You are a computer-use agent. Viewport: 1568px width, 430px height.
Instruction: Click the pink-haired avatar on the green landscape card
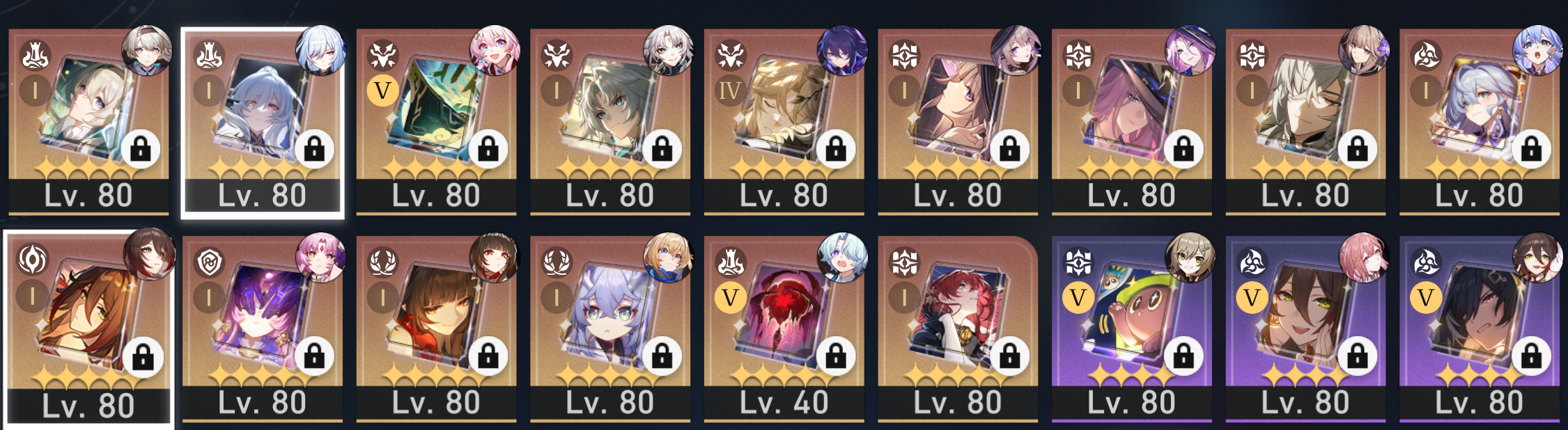(495, 50)
